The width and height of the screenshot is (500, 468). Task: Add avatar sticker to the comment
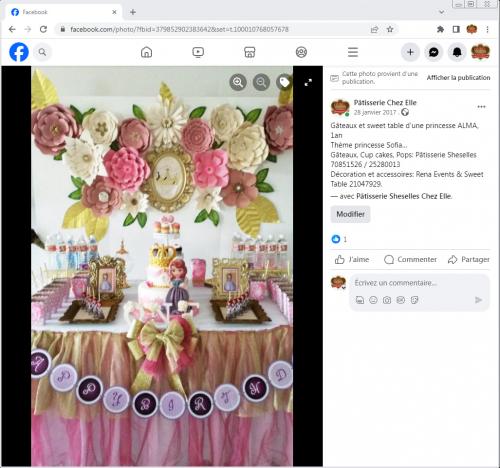point(360,300)
